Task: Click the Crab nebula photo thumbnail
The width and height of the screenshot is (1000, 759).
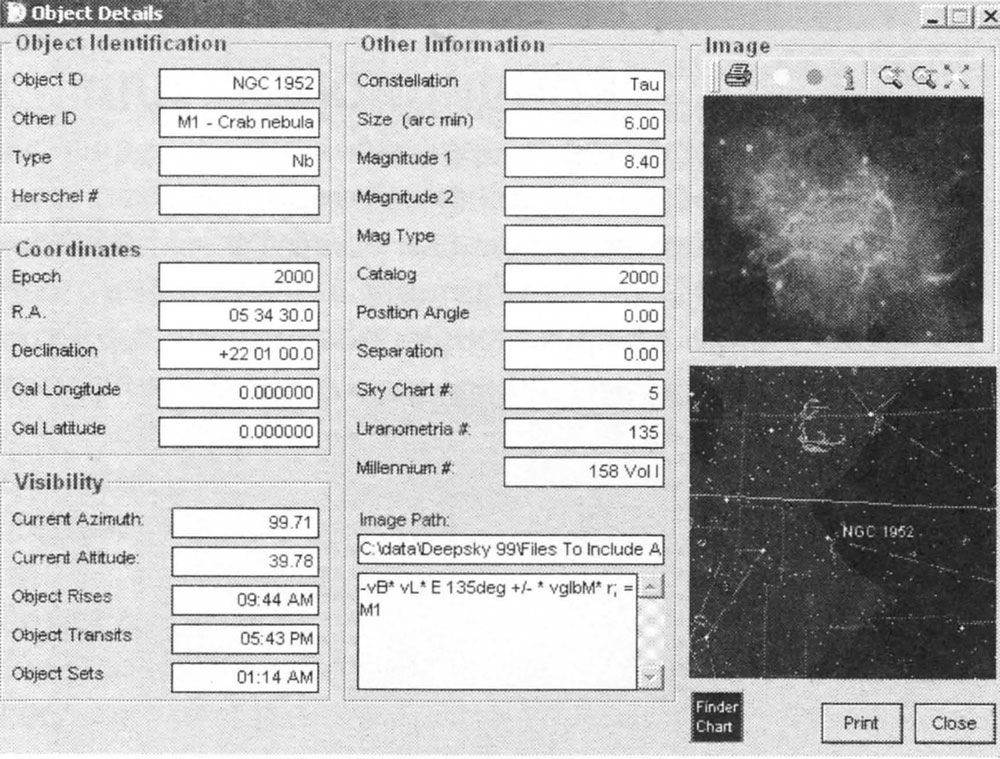Action: (x=842, y=219)
